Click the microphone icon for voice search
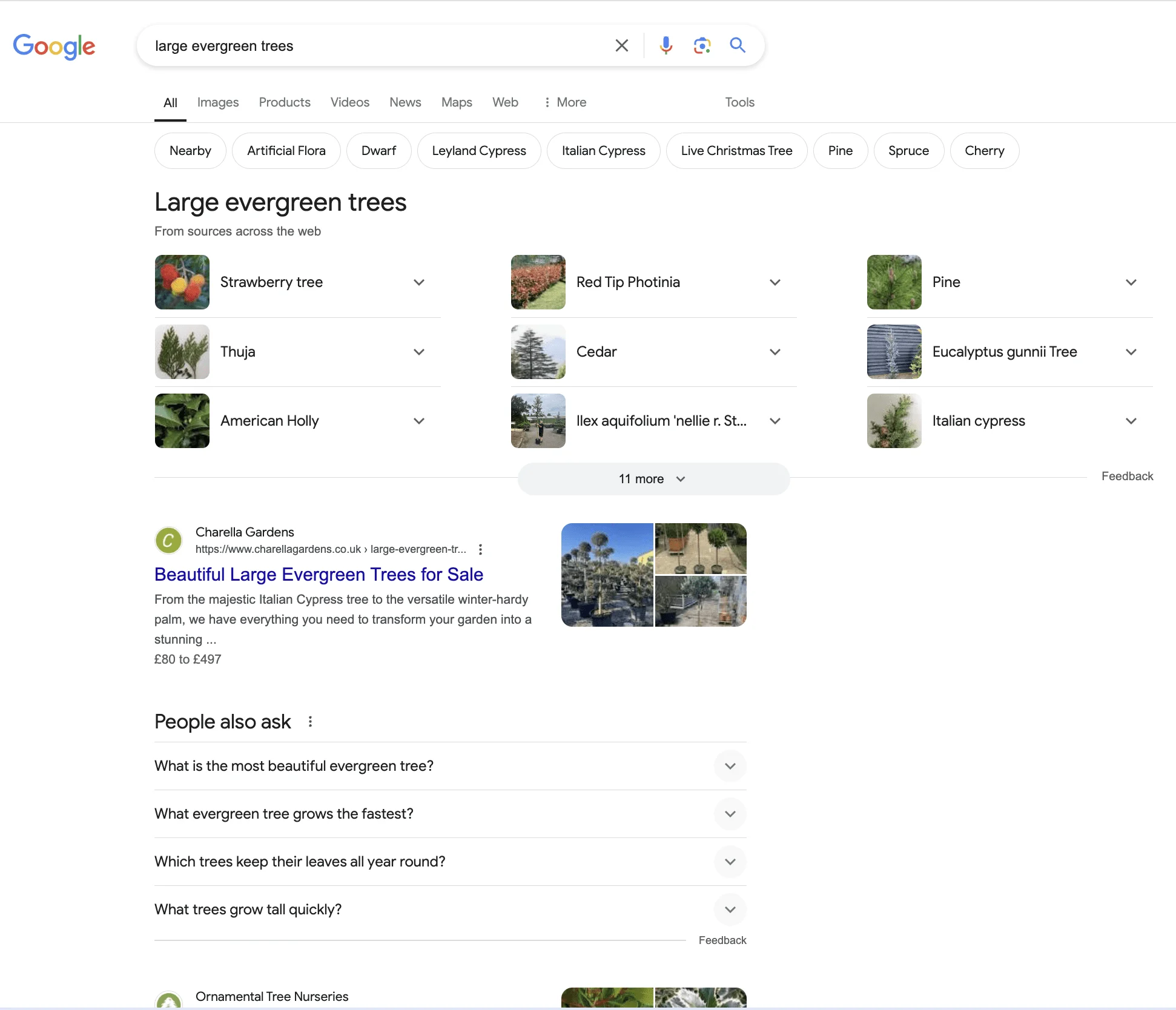This screenshot has width=1176, height=1010. tap(666, 45)
